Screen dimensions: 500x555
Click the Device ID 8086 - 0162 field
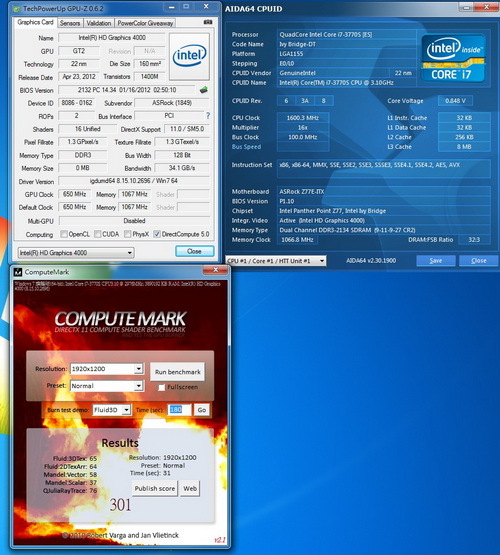77,103
